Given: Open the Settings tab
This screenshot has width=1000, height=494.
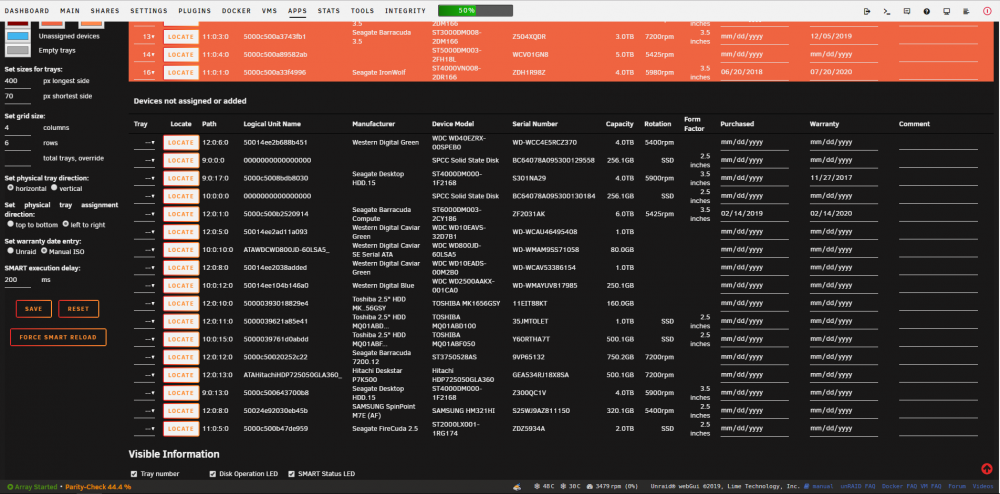Looking at the screenshot, I should 149,11.
